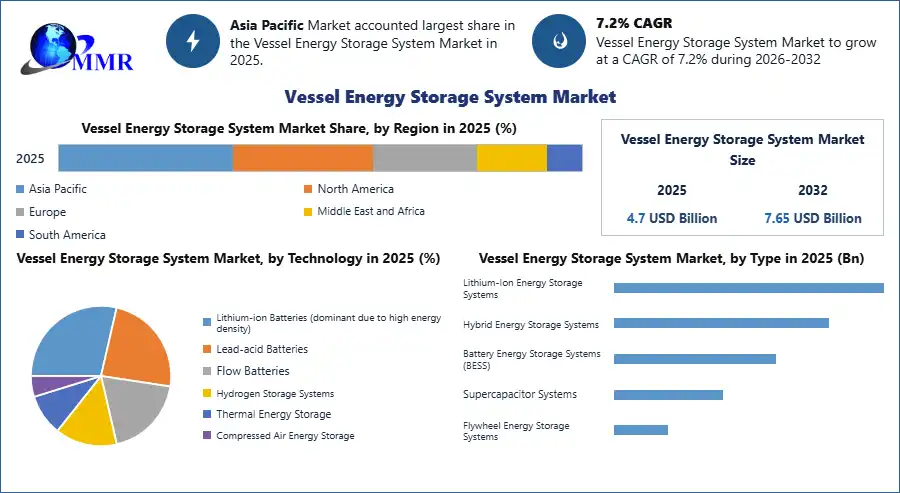Screen dimensions: 900x493
Task: Click the 'Hydrogen Storage Systems' legend text
Action: 276,393
